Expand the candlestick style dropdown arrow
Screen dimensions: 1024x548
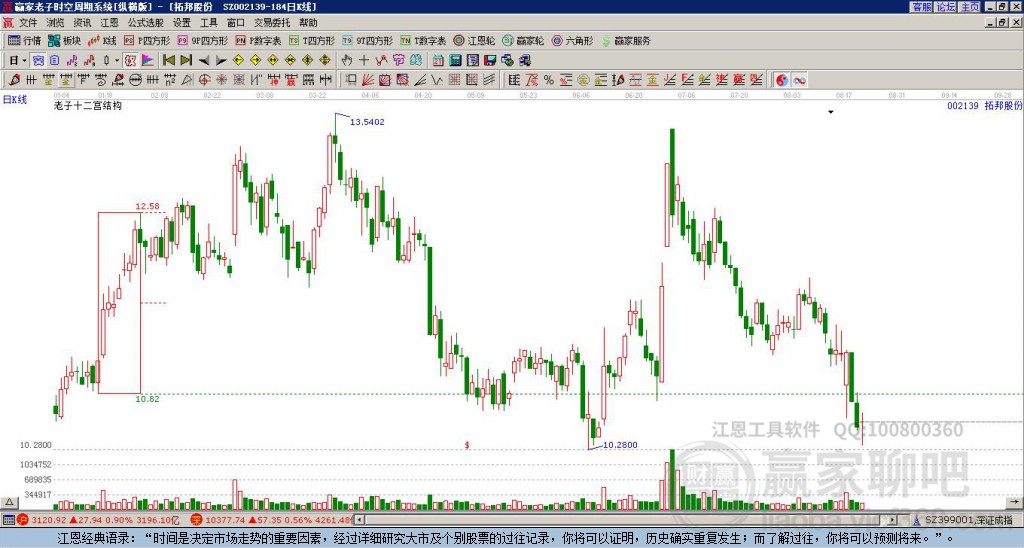point(117,61)
